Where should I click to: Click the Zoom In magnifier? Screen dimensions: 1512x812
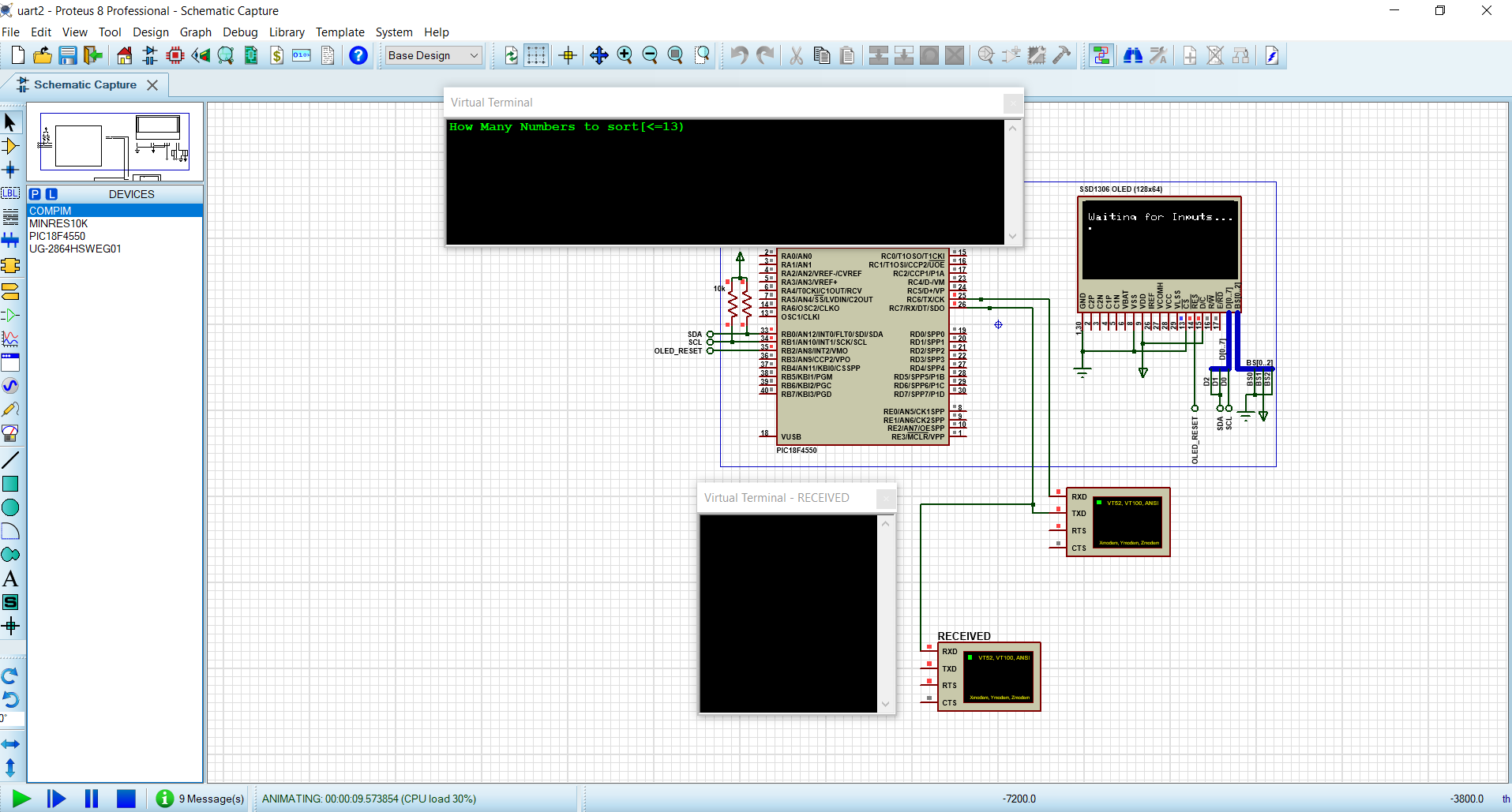pyautogui.click(x=625, y=55)
